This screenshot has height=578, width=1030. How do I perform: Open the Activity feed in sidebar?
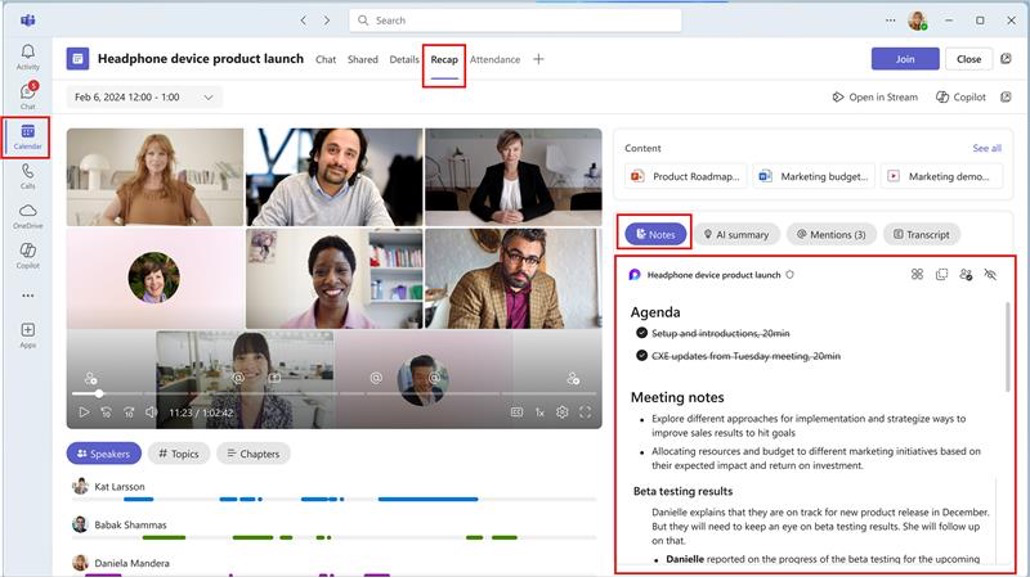[x=28, y=55]
